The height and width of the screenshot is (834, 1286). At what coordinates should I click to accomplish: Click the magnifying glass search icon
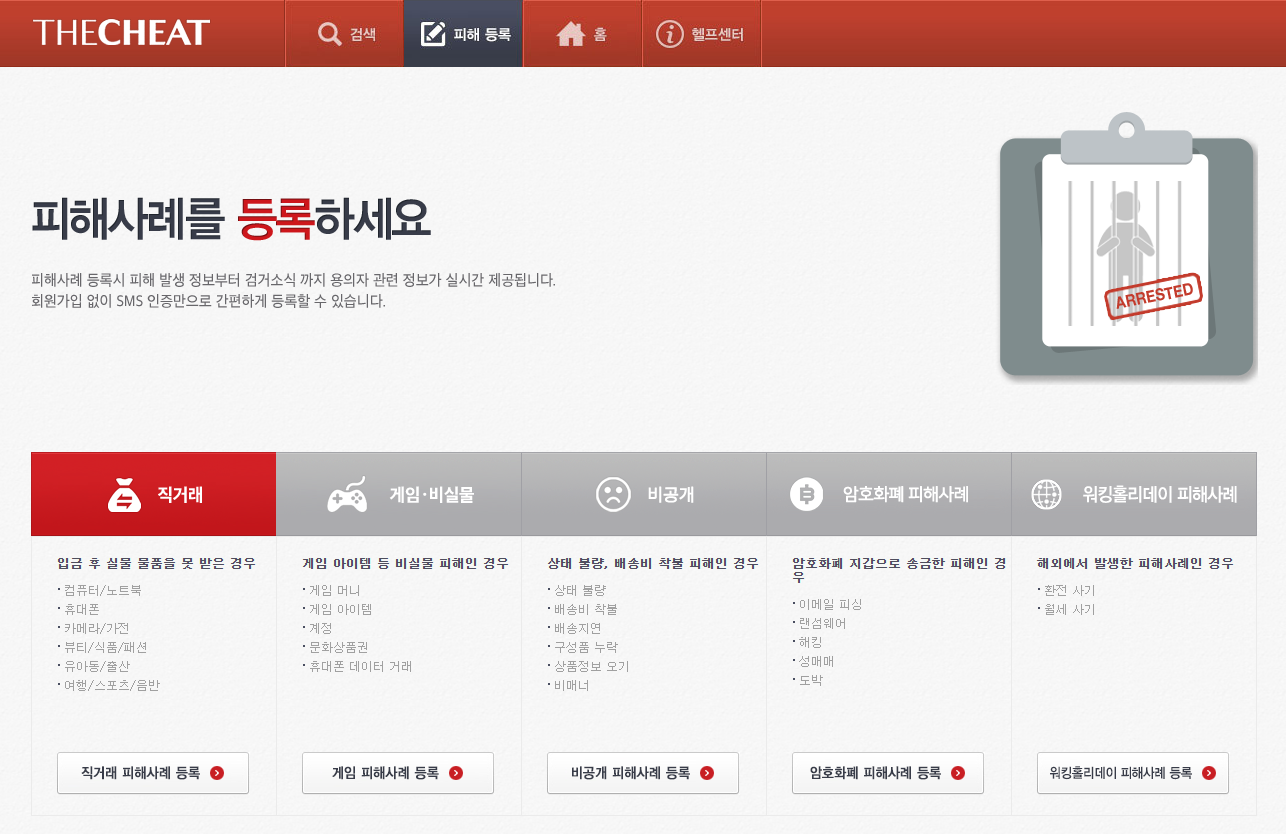(x=329, y=33)
